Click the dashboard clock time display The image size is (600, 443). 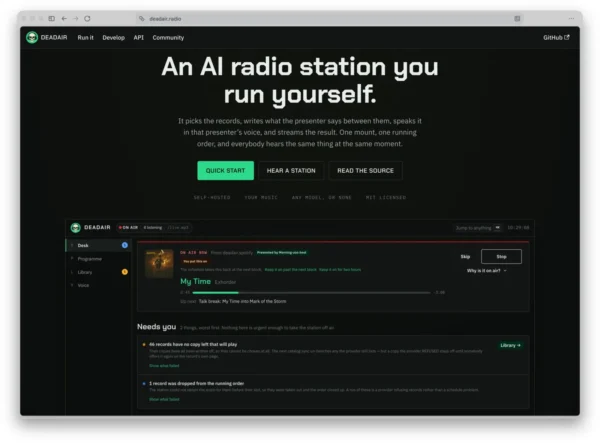518,228
